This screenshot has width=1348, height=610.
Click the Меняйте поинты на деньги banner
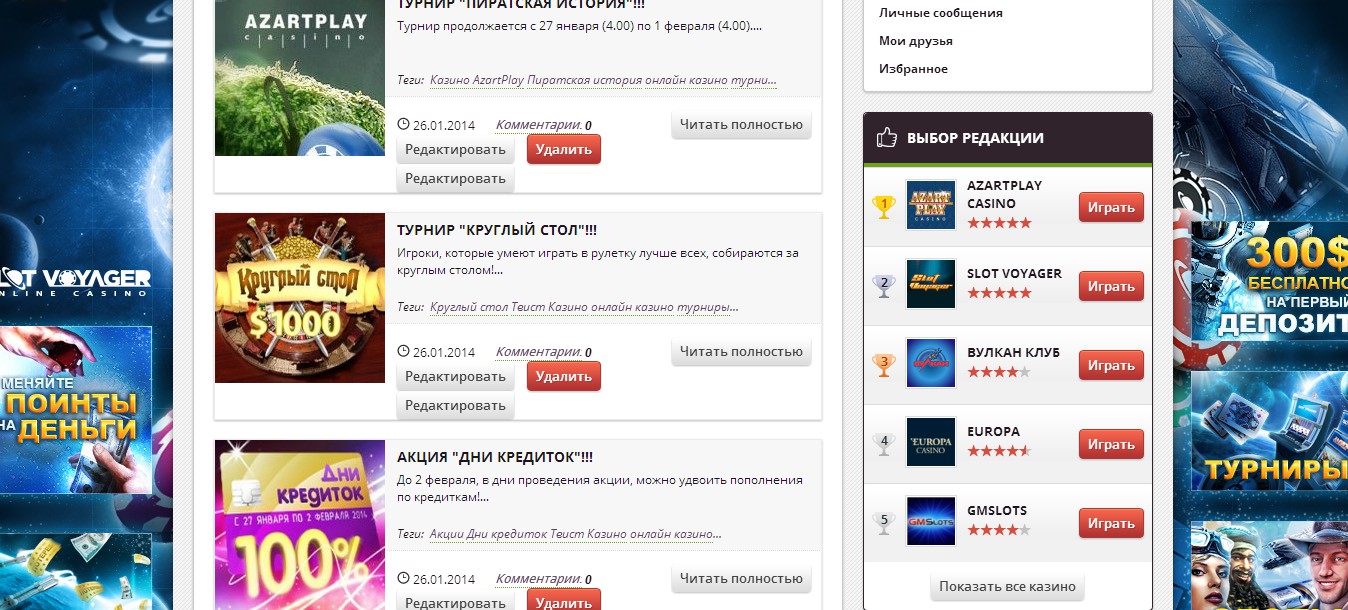point(76,410)
